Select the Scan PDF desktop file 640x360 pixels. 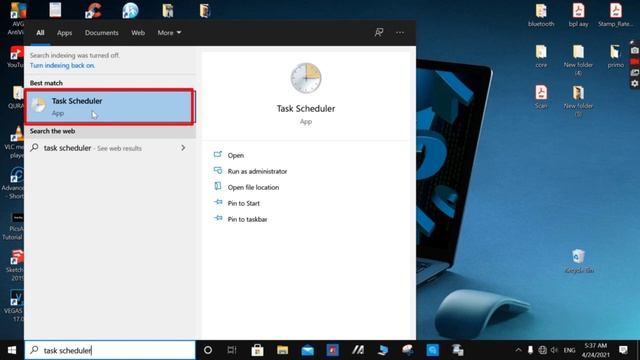coord(541,97)
